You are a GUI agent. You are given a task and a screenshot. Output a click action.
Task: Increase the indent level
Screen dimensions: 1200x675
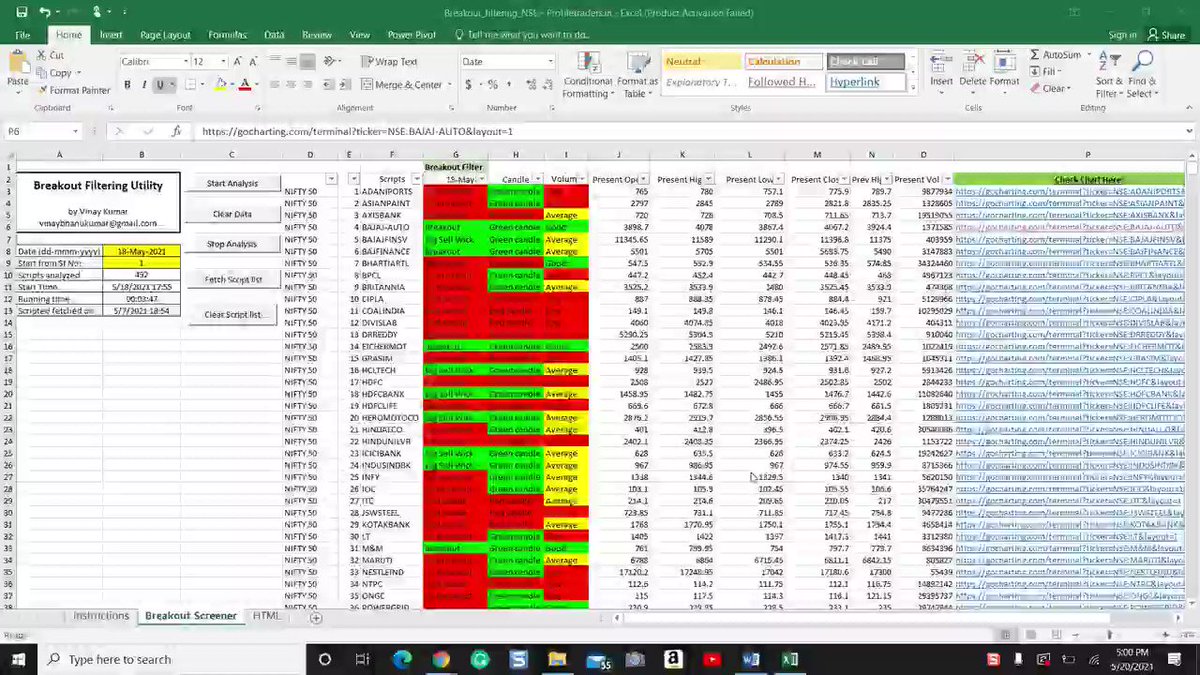tap(346, 85)
